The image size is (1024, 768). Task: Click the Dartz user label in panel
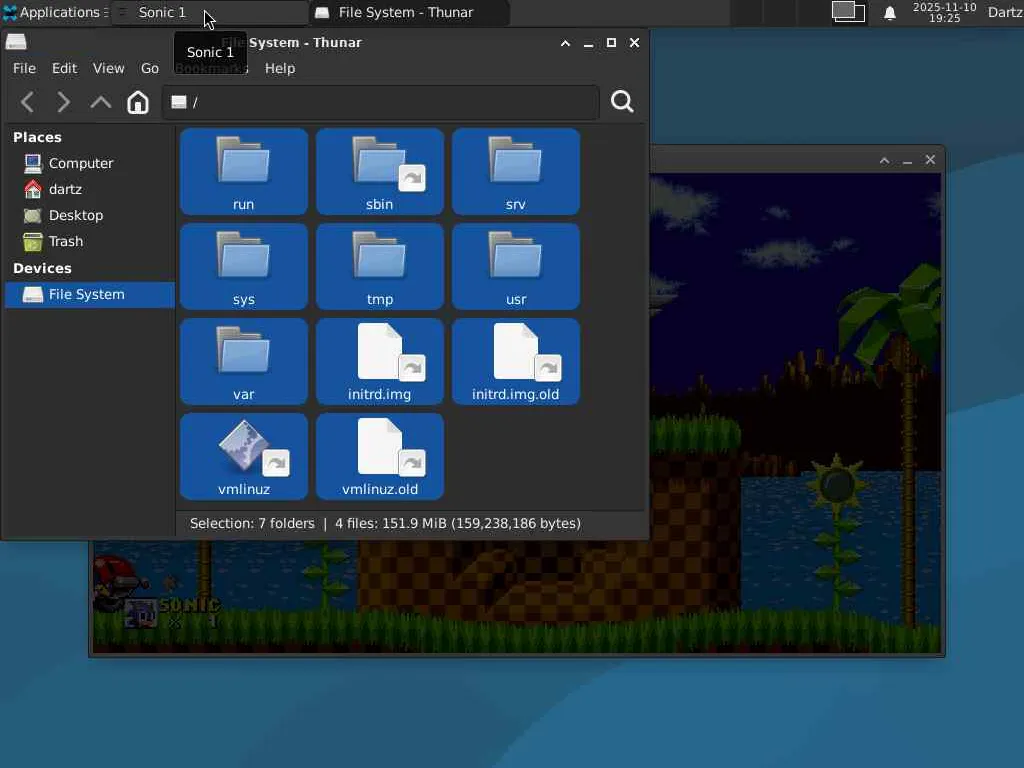[x=1004, y=12]
